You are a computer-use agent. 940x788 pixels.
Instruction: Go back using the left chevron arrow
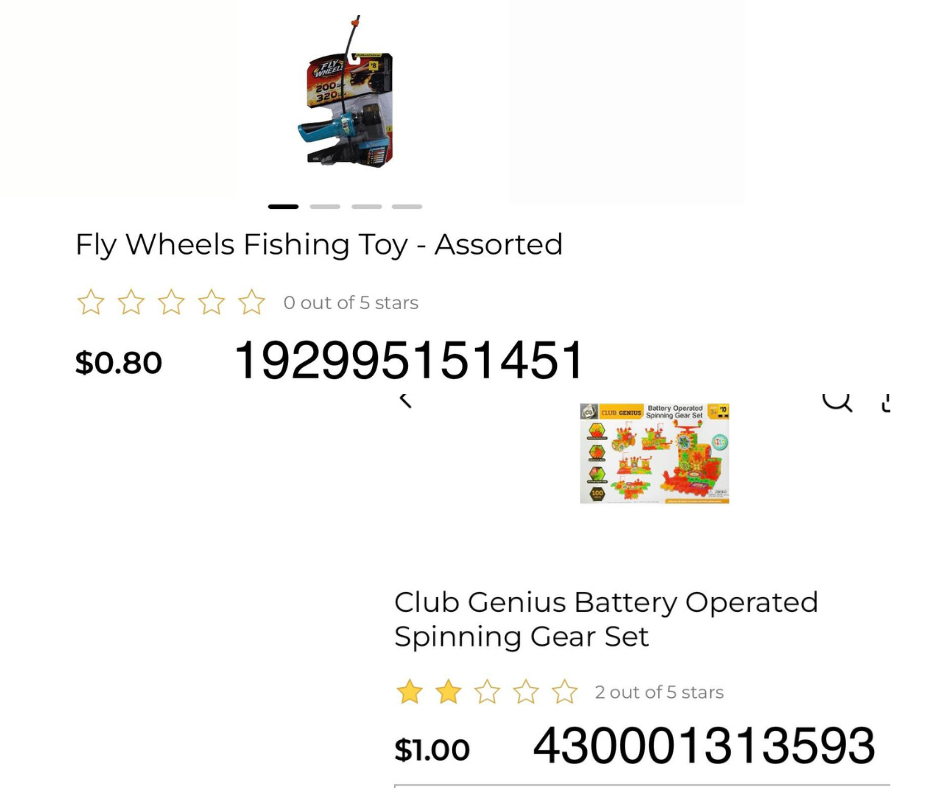[x=405, y=400]
